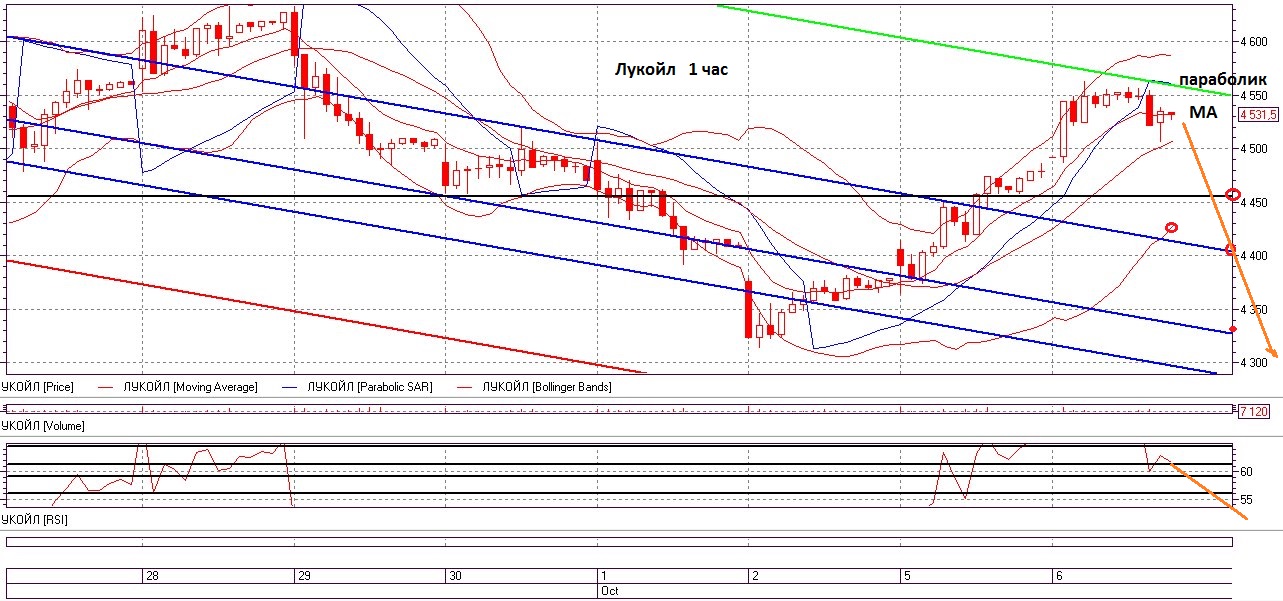Click the 4 300 price axis label

click(x=1254, y=363)
